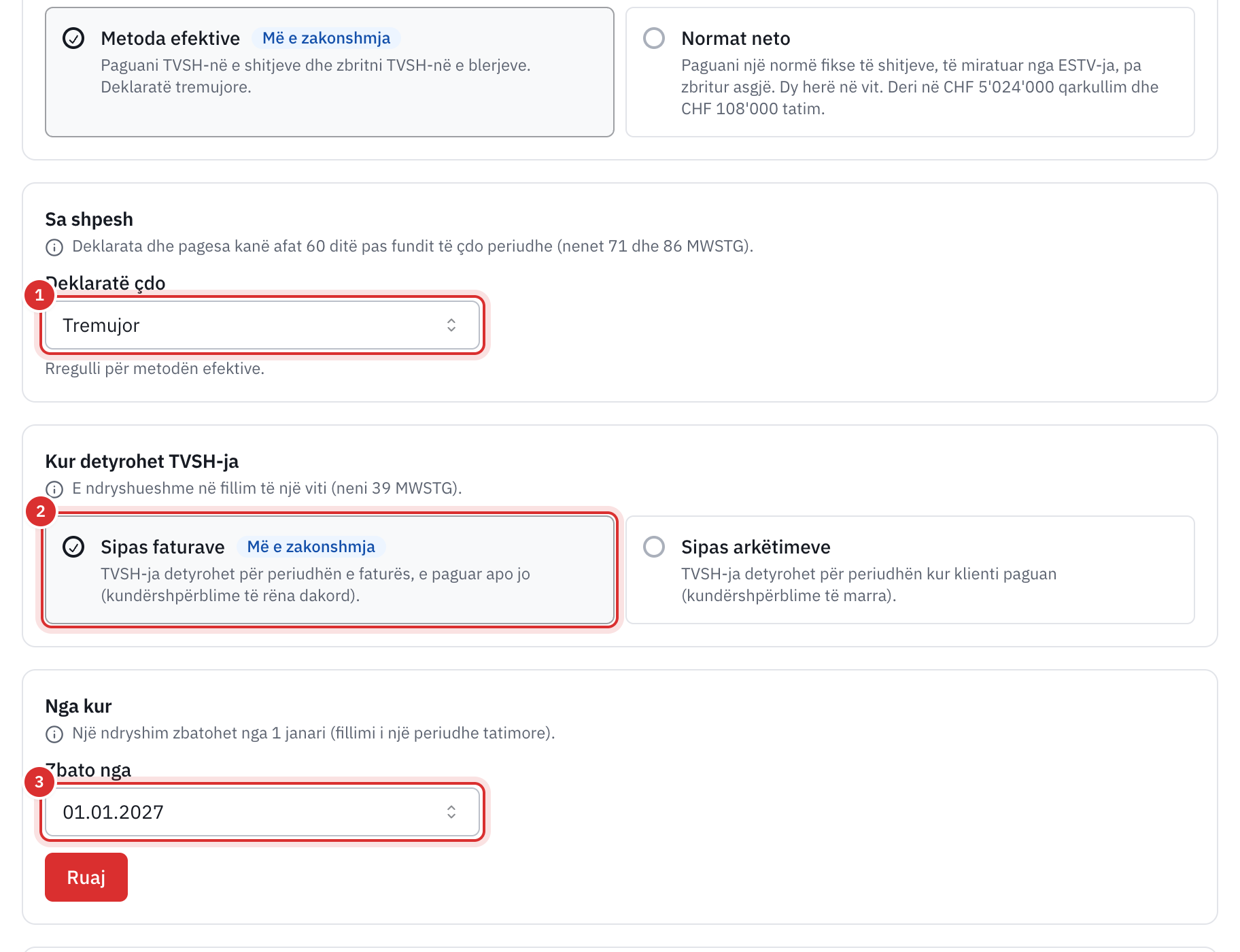Click info icon beside 1 janari note
The image size is (1240, 952).
click(54, 734)
